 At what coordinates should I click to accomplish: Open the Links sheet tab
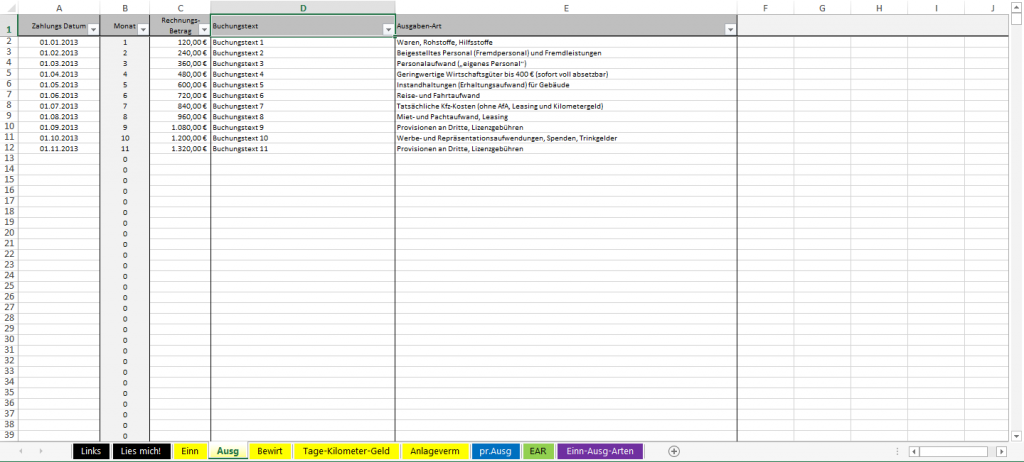[x=91, y=451]
